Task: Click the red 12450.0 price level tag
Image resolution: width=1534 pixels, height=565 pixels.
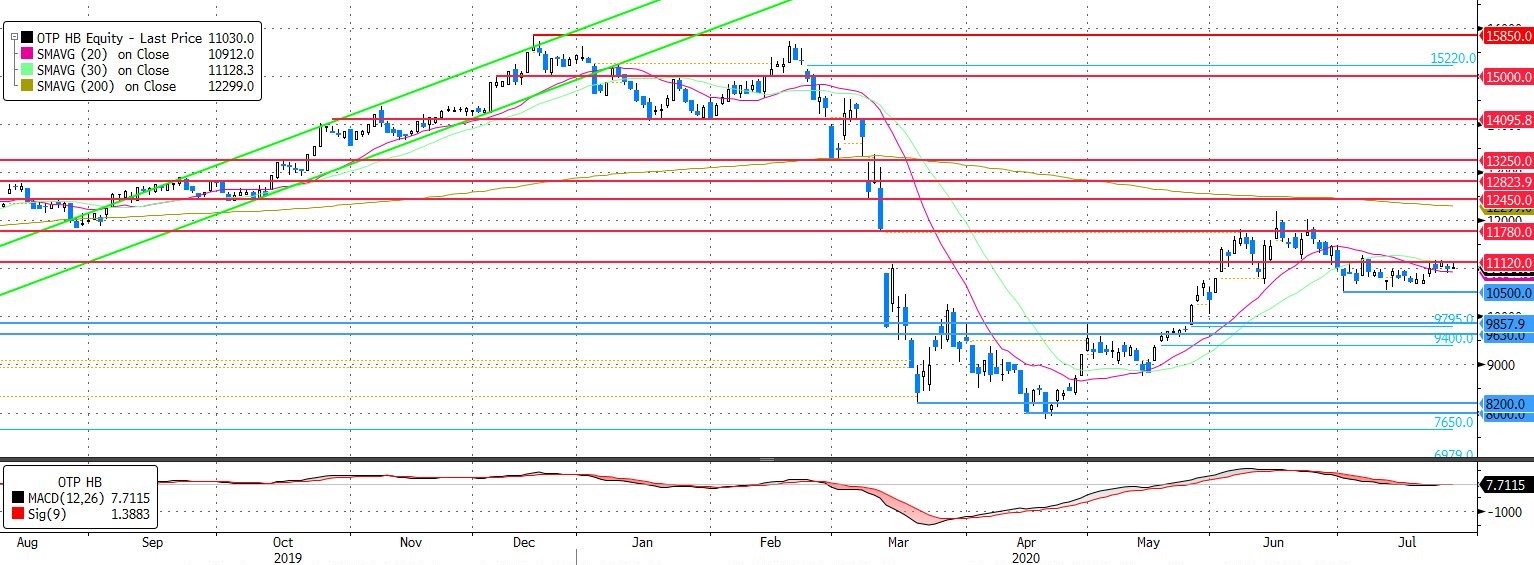Action: tap(1508, 199)
